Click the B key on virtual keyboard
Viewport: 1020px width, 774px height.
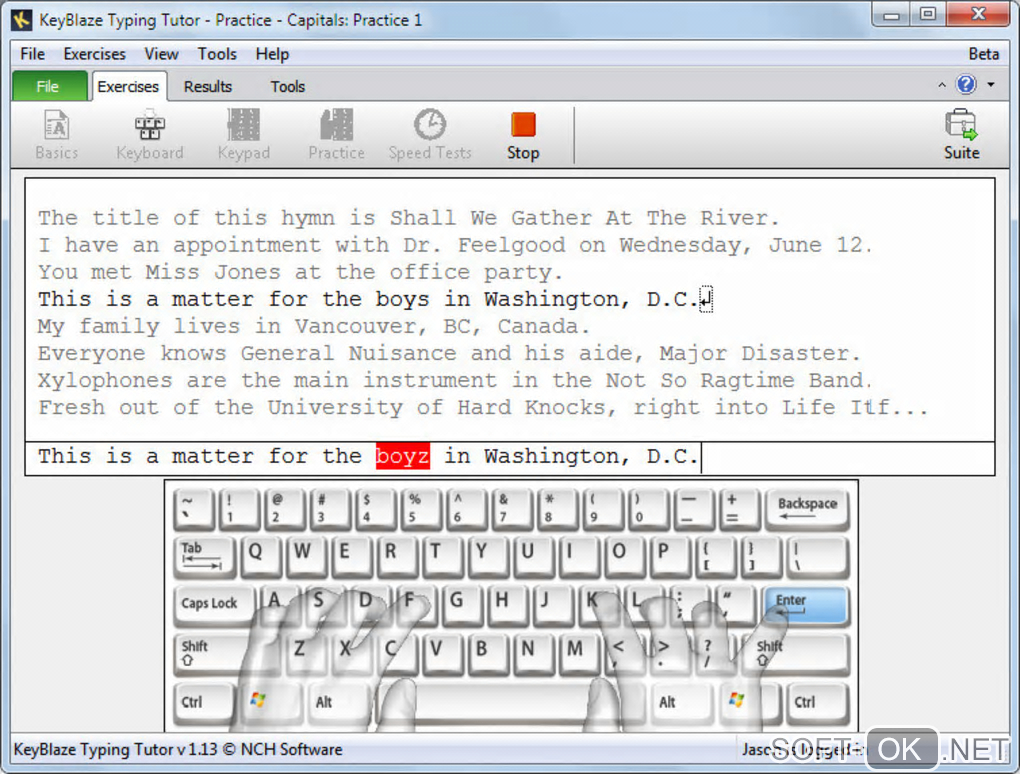point(488,653)
